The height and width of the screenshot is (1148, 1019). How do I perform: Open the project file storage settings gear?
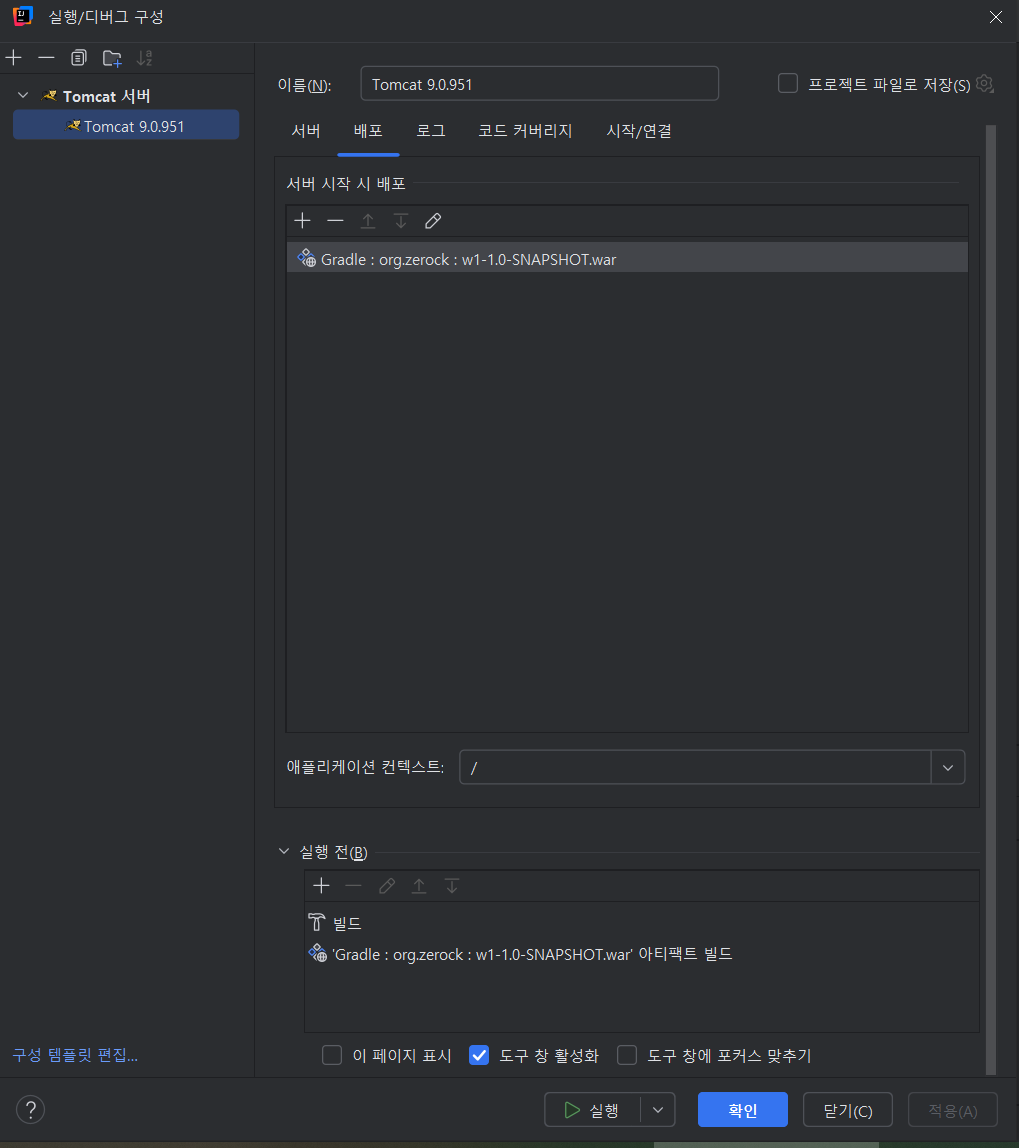[x=985, y=84]
